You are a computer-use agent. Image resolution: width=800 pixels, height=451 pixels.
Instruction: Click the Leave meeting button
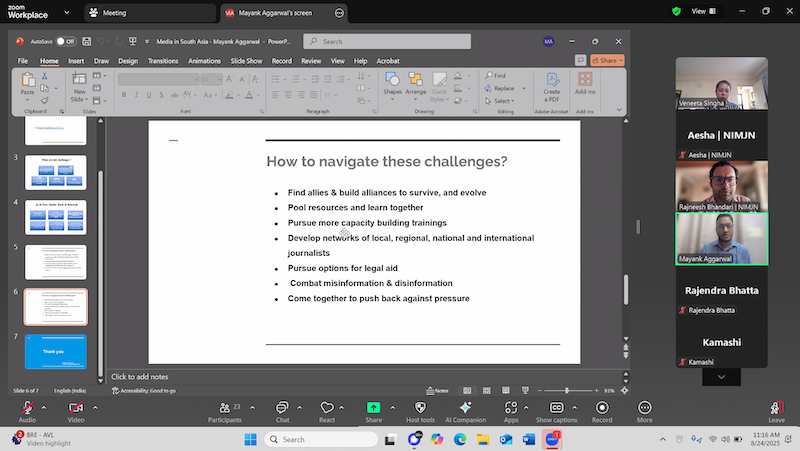(x=776, y=408)
